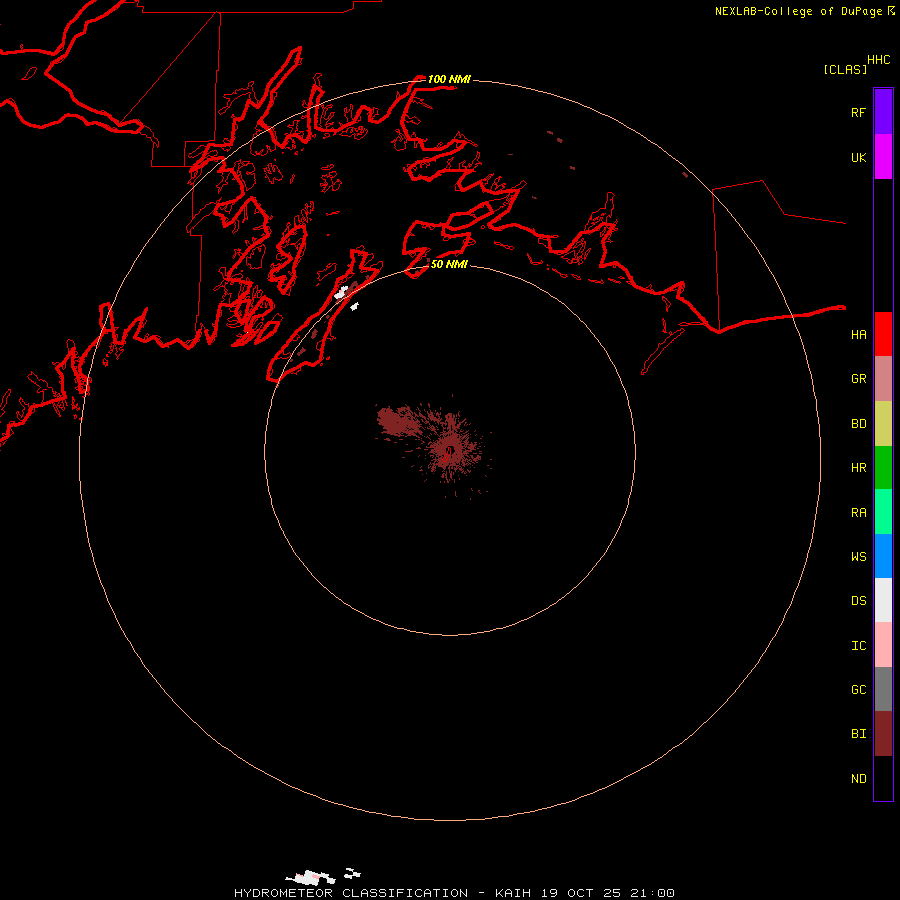
Task: Click the ND legend label
Action: tap(858, 779)
